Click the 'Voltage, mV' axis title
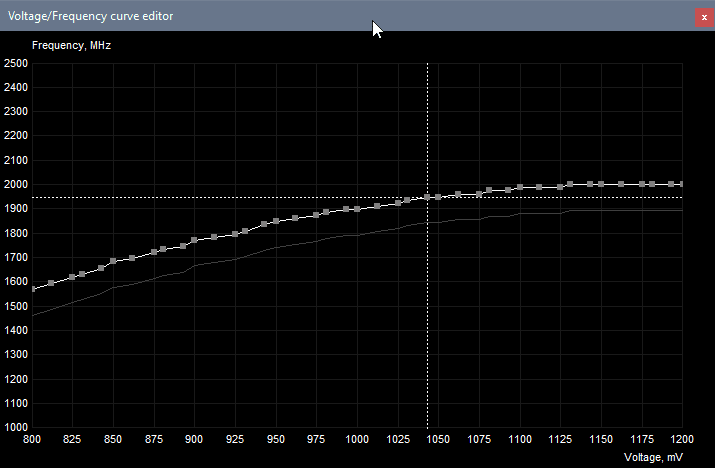The image size is (715, 468). [x=653, y=457]
